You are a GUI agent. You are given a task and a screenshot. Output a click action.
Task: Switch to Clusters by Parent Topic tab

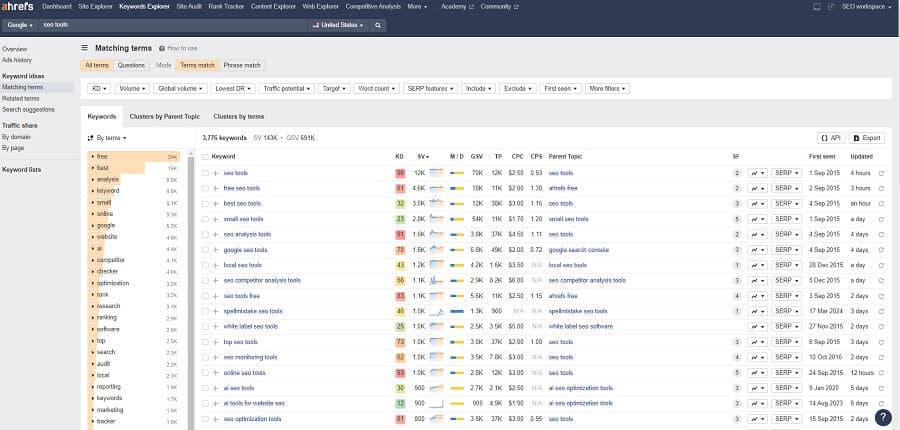click(165, 117)
